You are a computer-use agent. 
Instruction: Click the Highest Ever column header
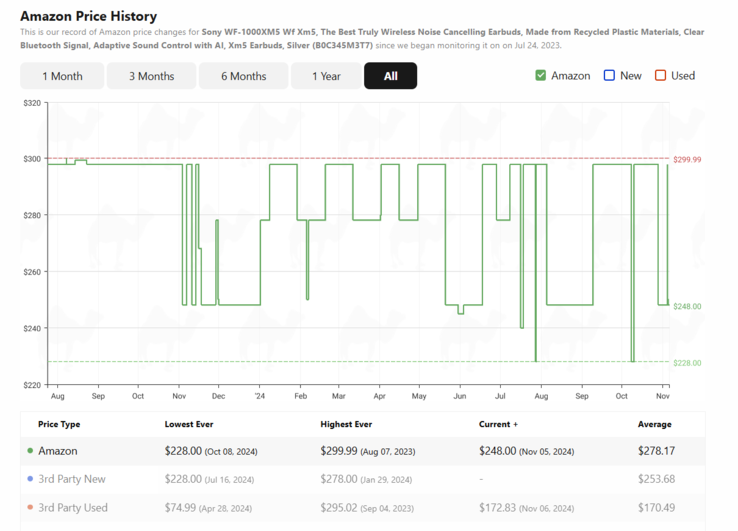coord(346,424)
